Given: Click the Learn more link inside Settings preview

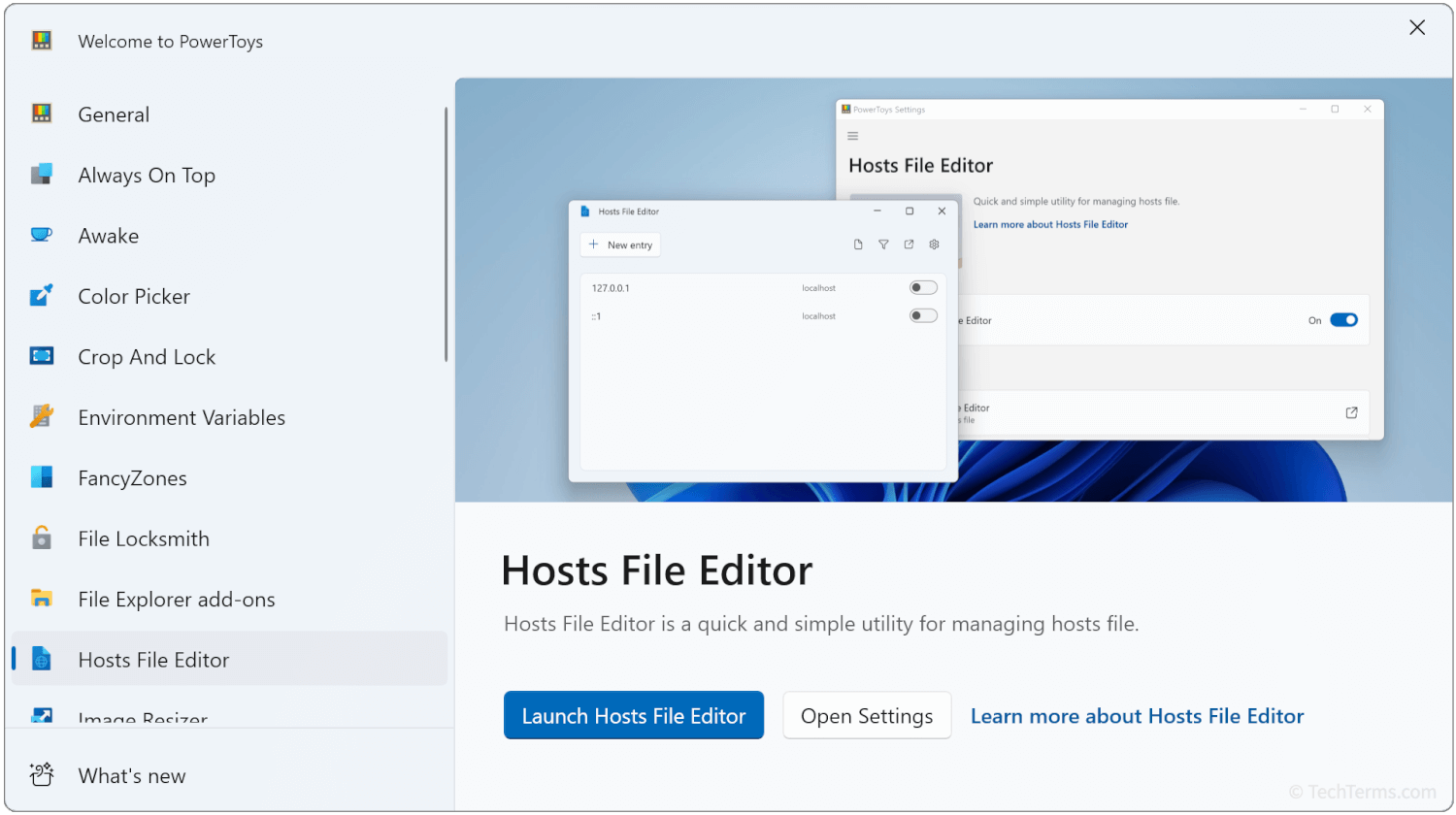Looking at the screenshot, I should coord(1050,224).
